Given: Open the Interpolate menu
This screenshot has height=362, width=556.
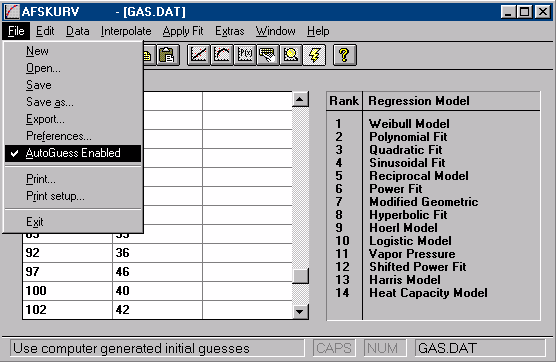Looking at the screenshot, I should [x=126, y=31].
